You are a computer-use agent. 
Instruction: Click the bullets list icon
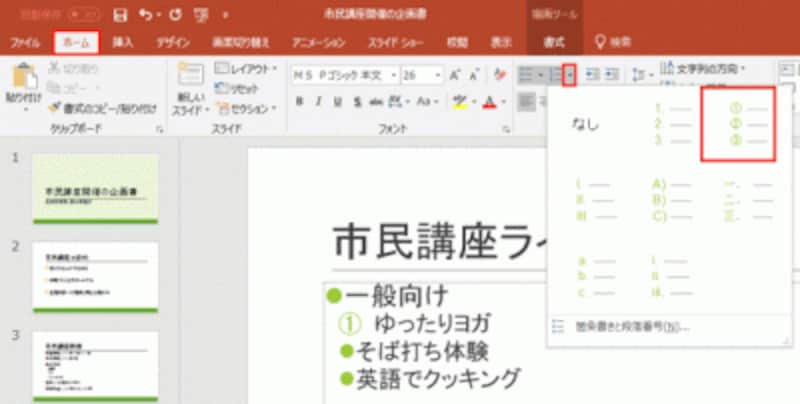point(526,75)
